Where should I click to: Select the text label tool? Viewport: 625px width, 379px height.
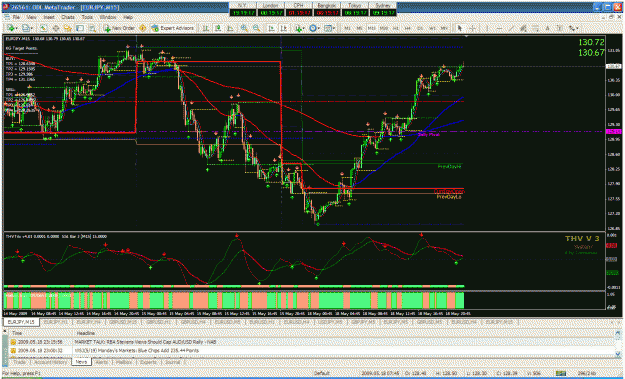pos(560,28)
